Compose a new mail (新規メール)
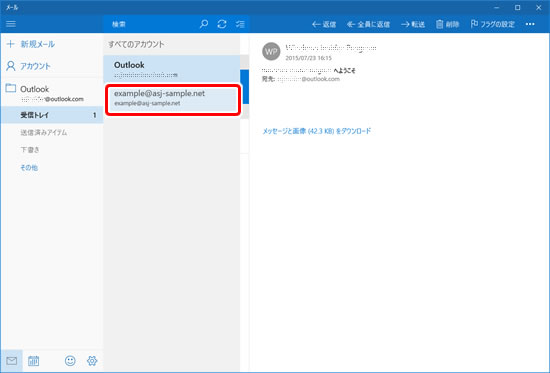This screenshot has width=550, height=373. coord(31,44)
